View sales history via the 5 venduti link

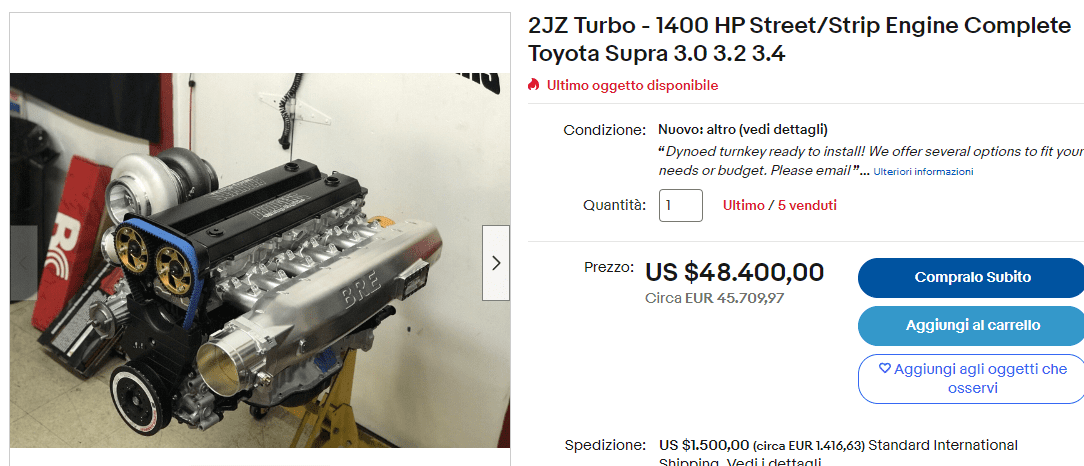tap(807, 205)
